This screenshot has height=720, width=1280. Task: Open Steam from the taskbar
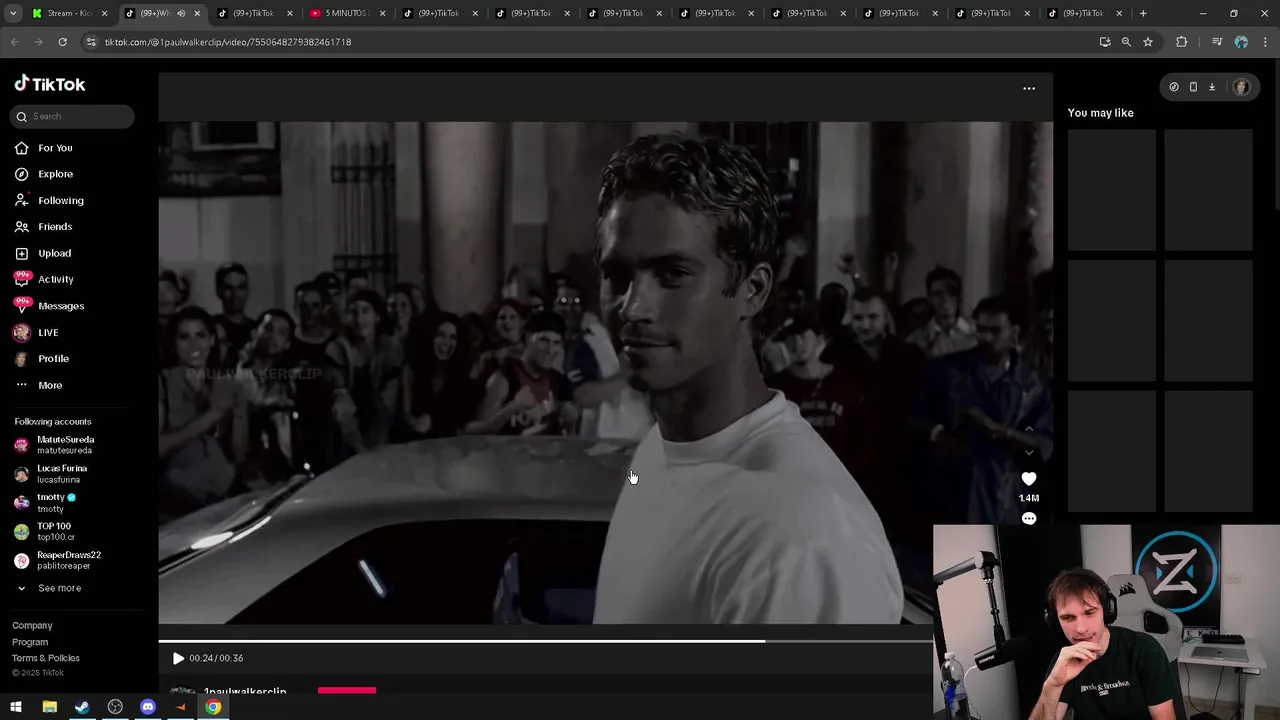click(x=82, y=707)
